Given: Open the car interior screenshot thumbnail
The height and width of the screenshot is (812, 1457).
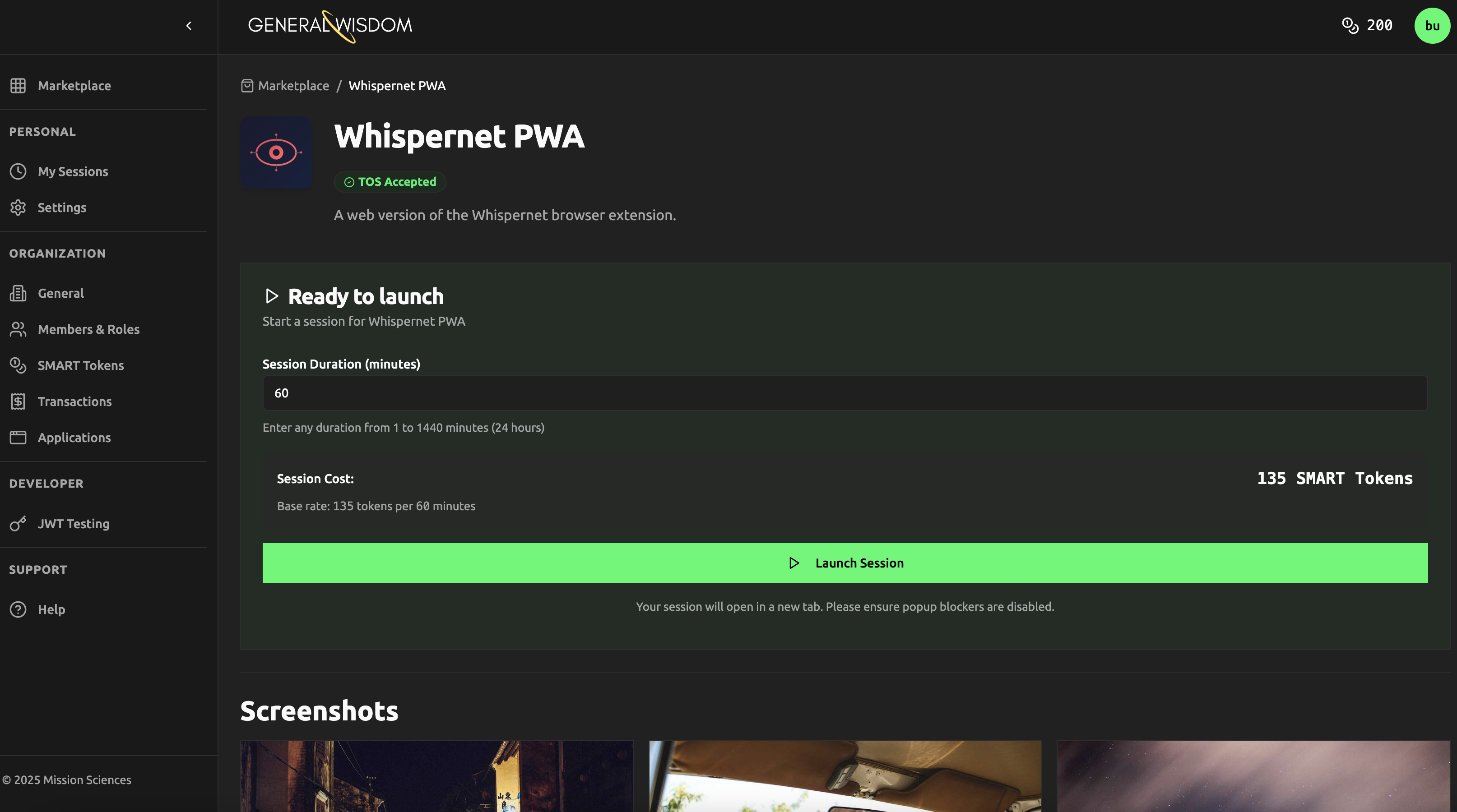Looking at the screenshot, I should tap(845, 776).
